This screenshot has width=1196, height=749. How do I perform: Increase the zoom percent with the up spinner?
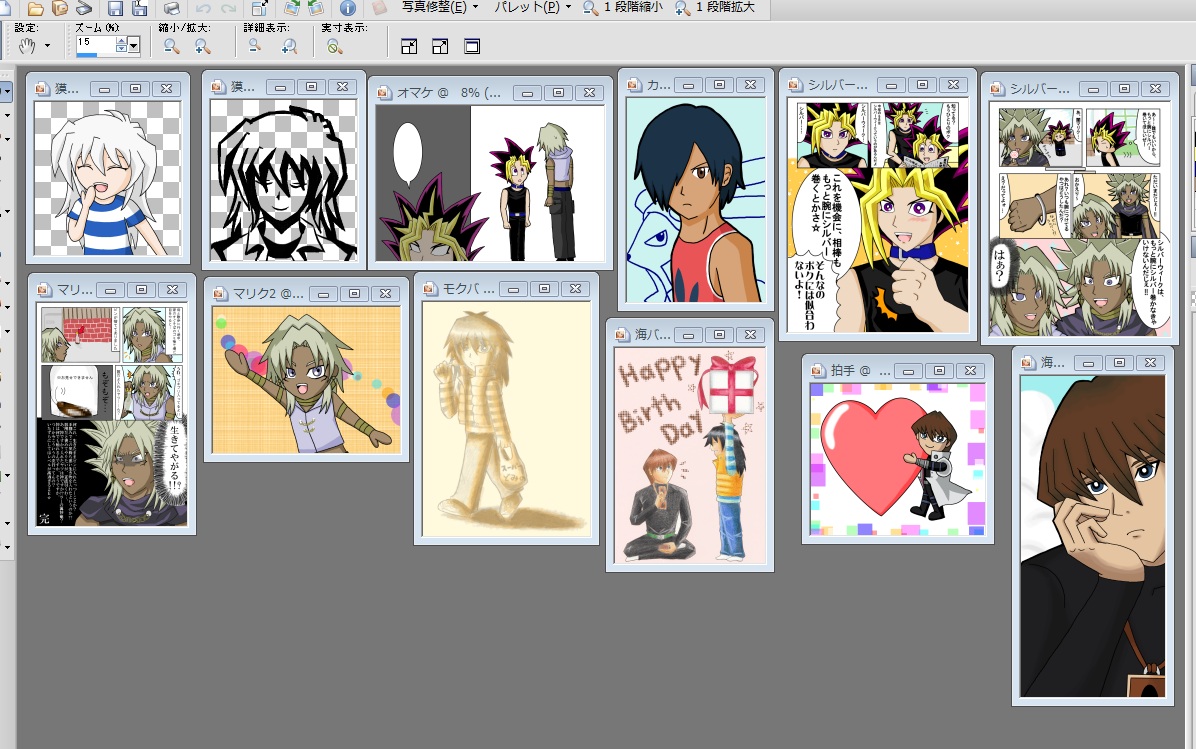click(x=121, y=40)
